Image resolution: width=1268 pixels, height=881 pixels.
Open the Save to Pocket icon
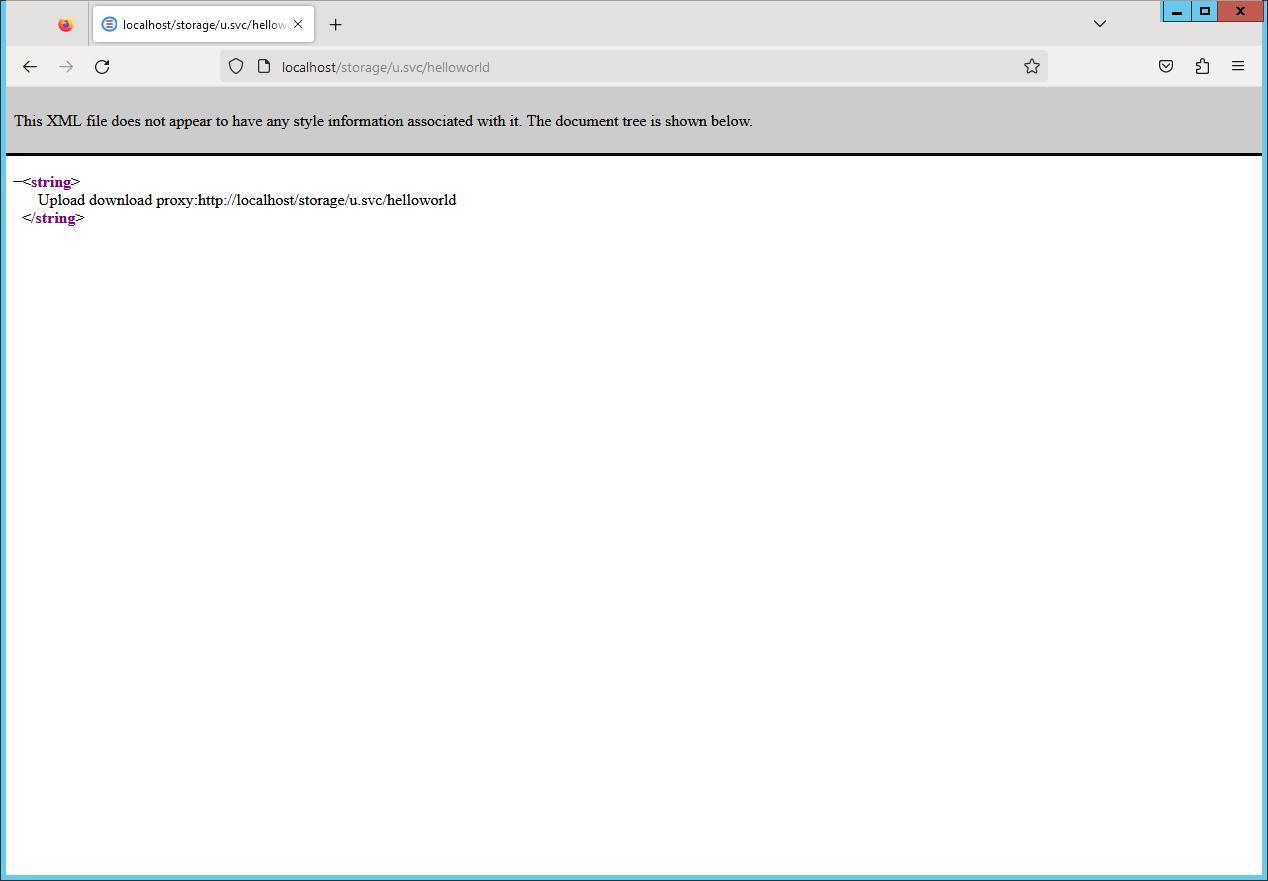click(1166, 67)
